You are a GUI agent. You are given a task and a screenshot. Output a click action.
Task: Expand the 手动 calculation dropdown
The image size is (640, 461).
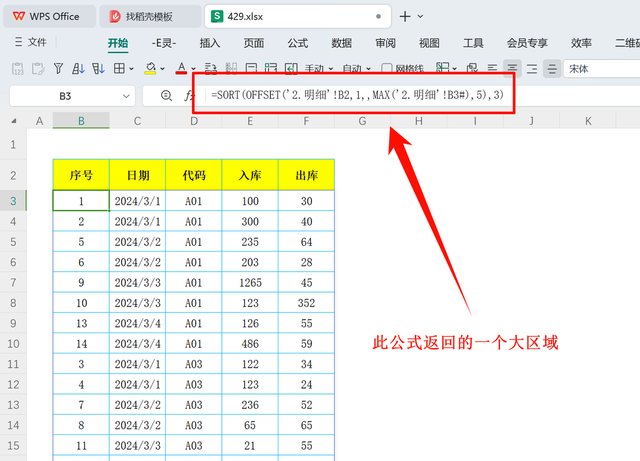click(x=331, y=69)
